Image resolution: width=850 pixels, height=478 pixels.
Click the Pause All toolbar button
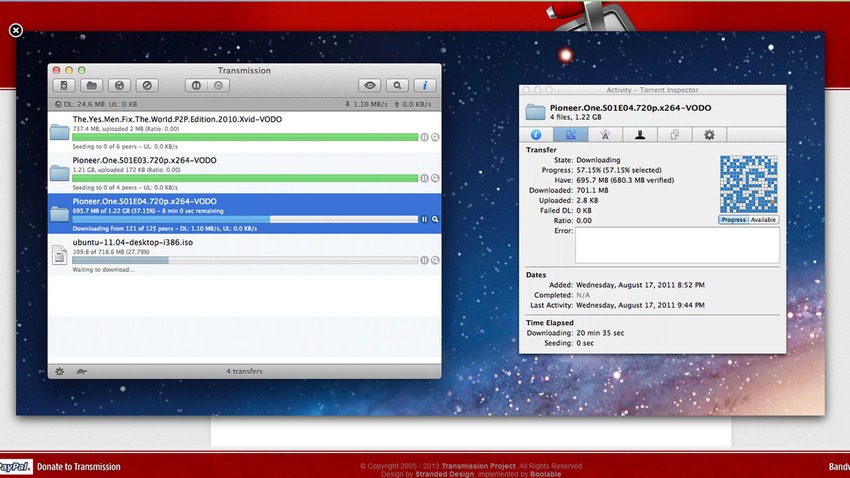pos(195,86)
